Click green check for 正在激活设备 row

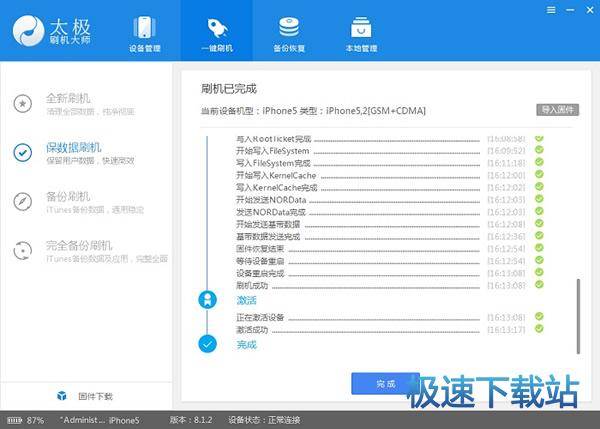click(539, 316)
